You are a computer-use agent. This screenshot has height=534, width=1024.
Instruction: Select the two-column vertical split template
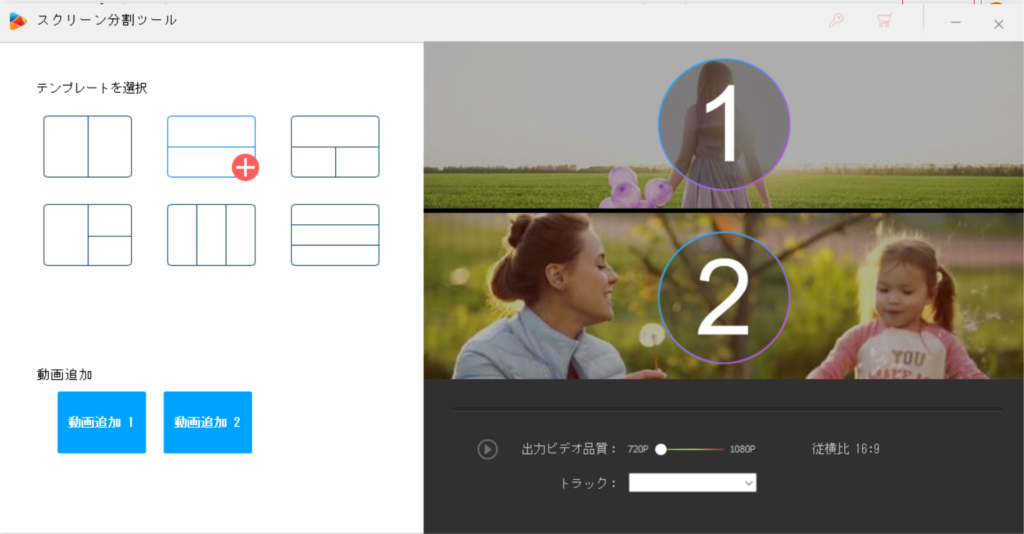point(87,147)
